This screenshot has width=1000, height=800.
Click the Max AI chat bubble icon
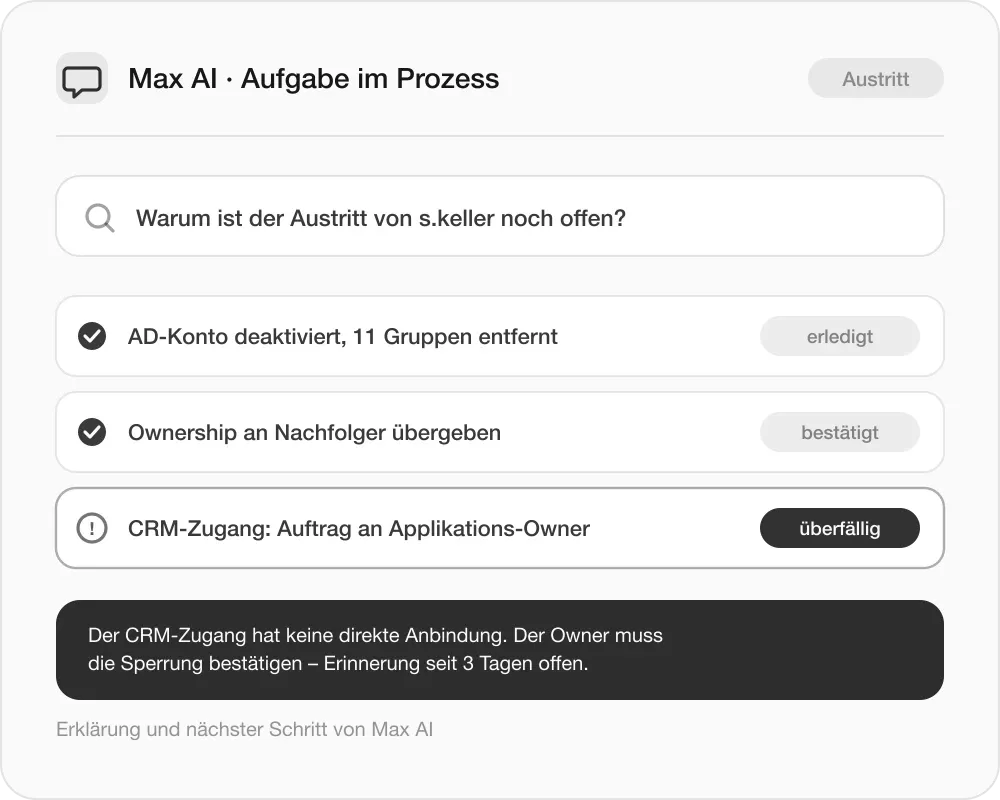pos(82,78)
